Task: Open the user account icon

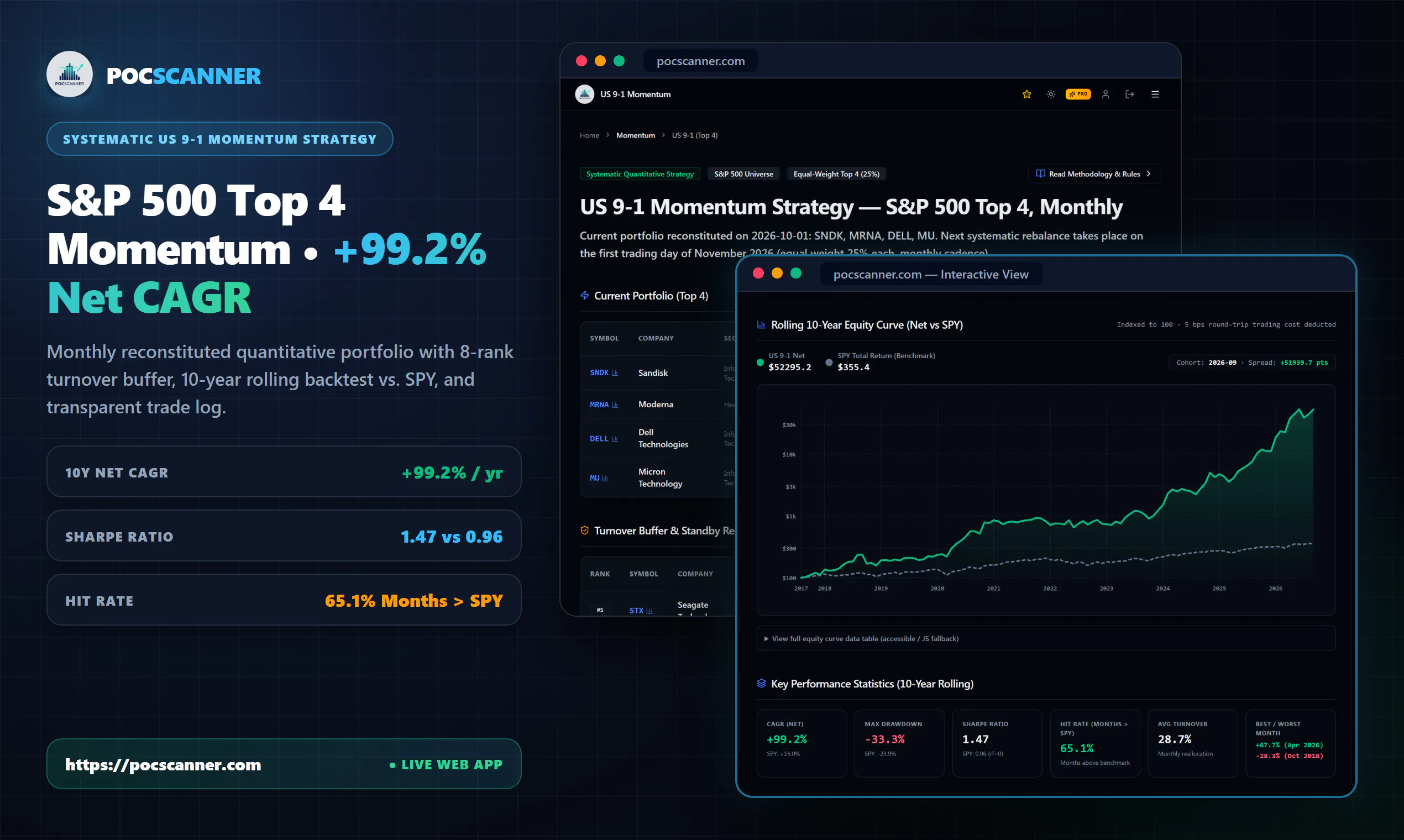Action: [1105, 94]
